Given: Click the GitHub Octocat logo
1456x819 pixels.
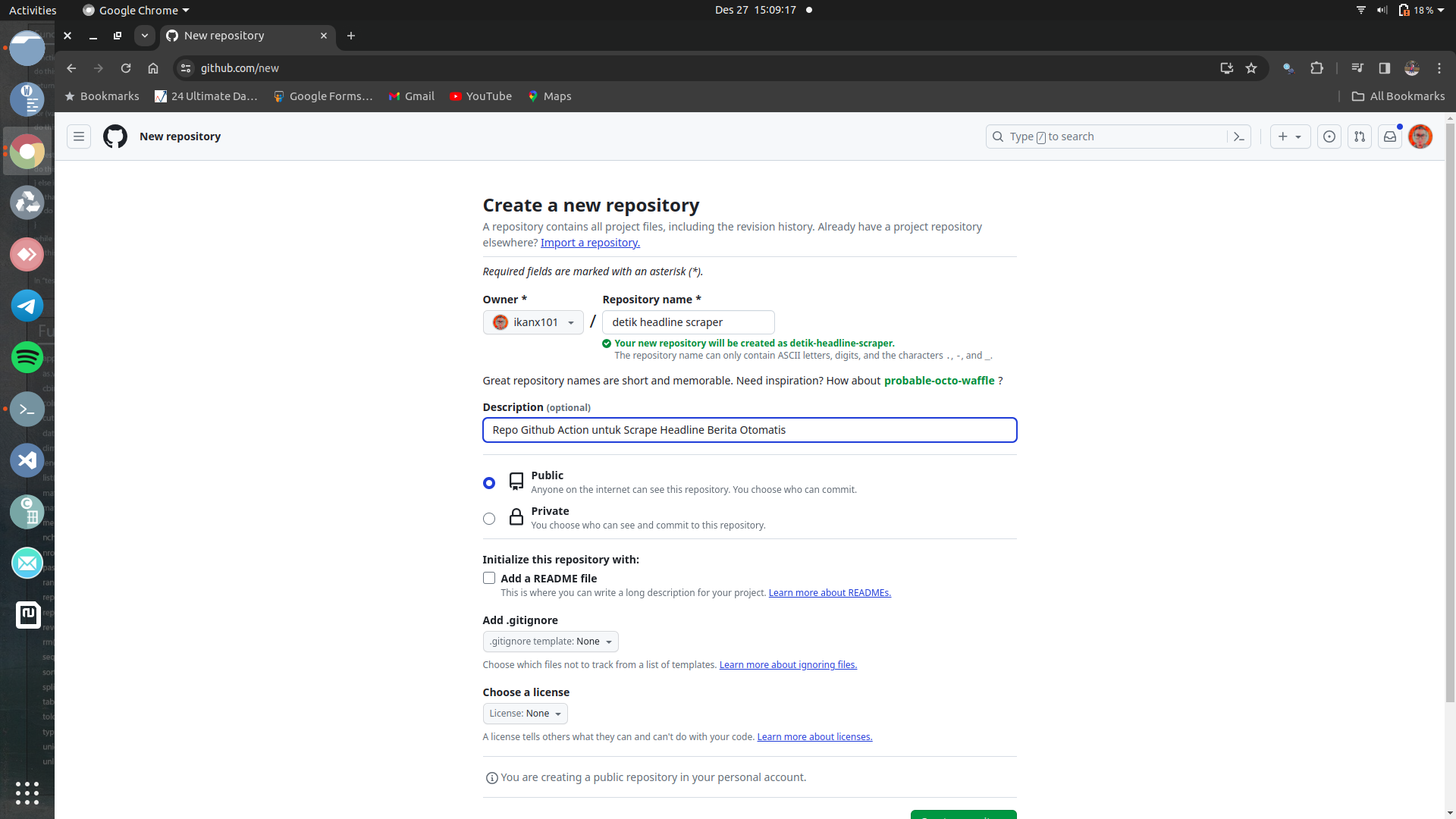Looking at the screenshot, I should pos(115,136).
